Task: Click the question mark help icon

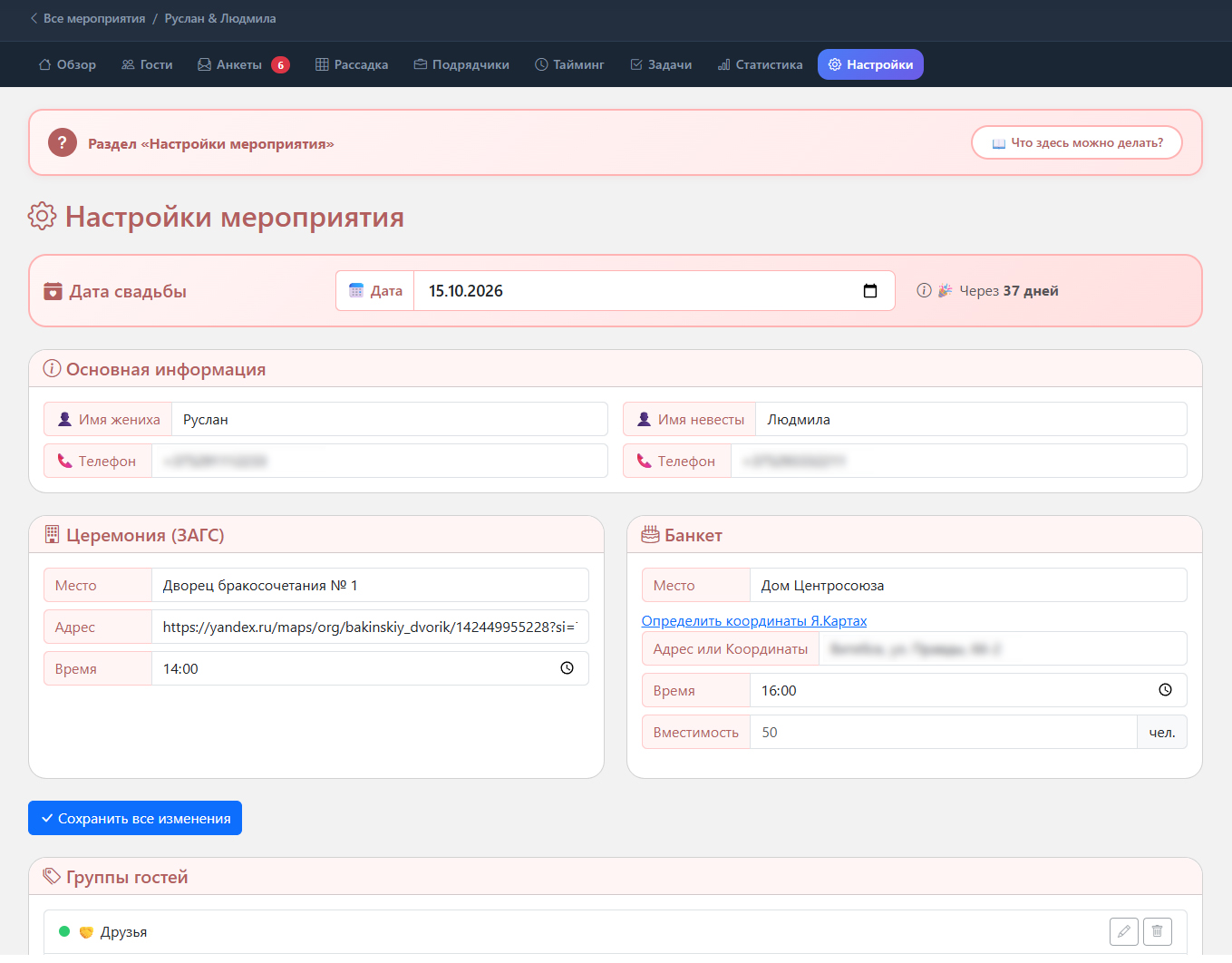Action: pyautogui.click(x=63, y=142)
